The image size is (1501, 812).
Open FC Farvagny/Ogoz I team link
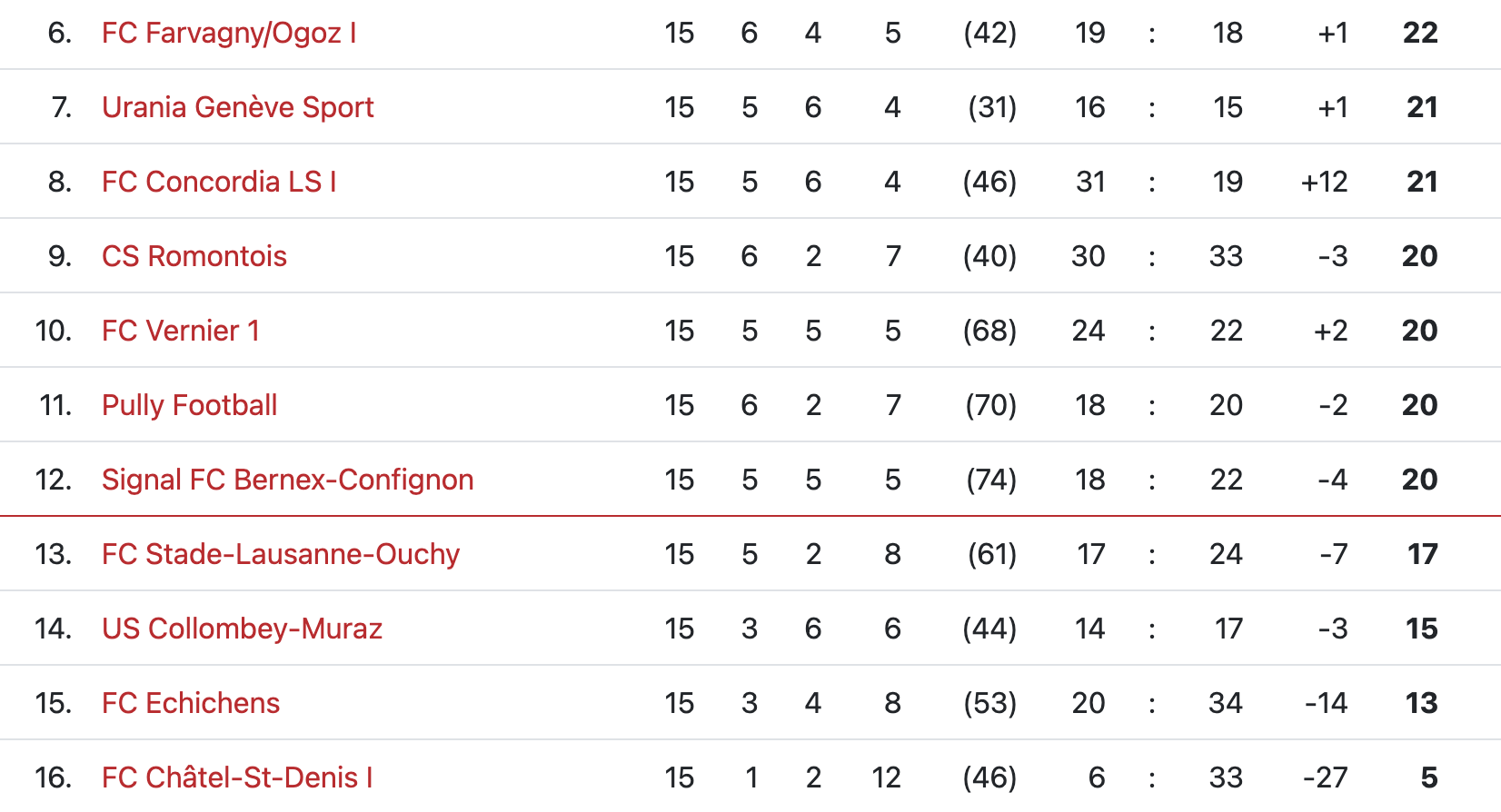(x=229, y=34)
